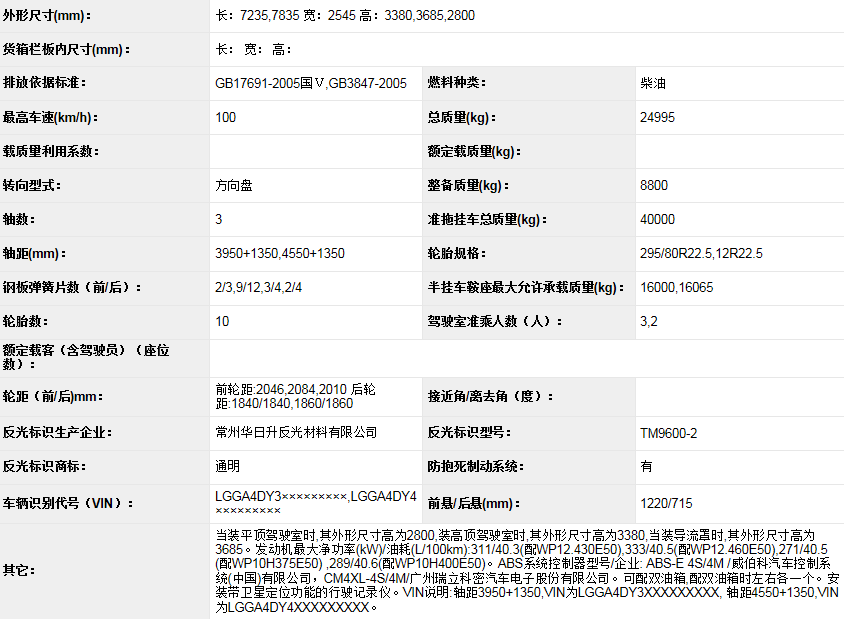The height and width of the screenshot is (619, 844).
Task: Select tire spec 295/80R22.5,12R22.5
Action: coord(701,253)
